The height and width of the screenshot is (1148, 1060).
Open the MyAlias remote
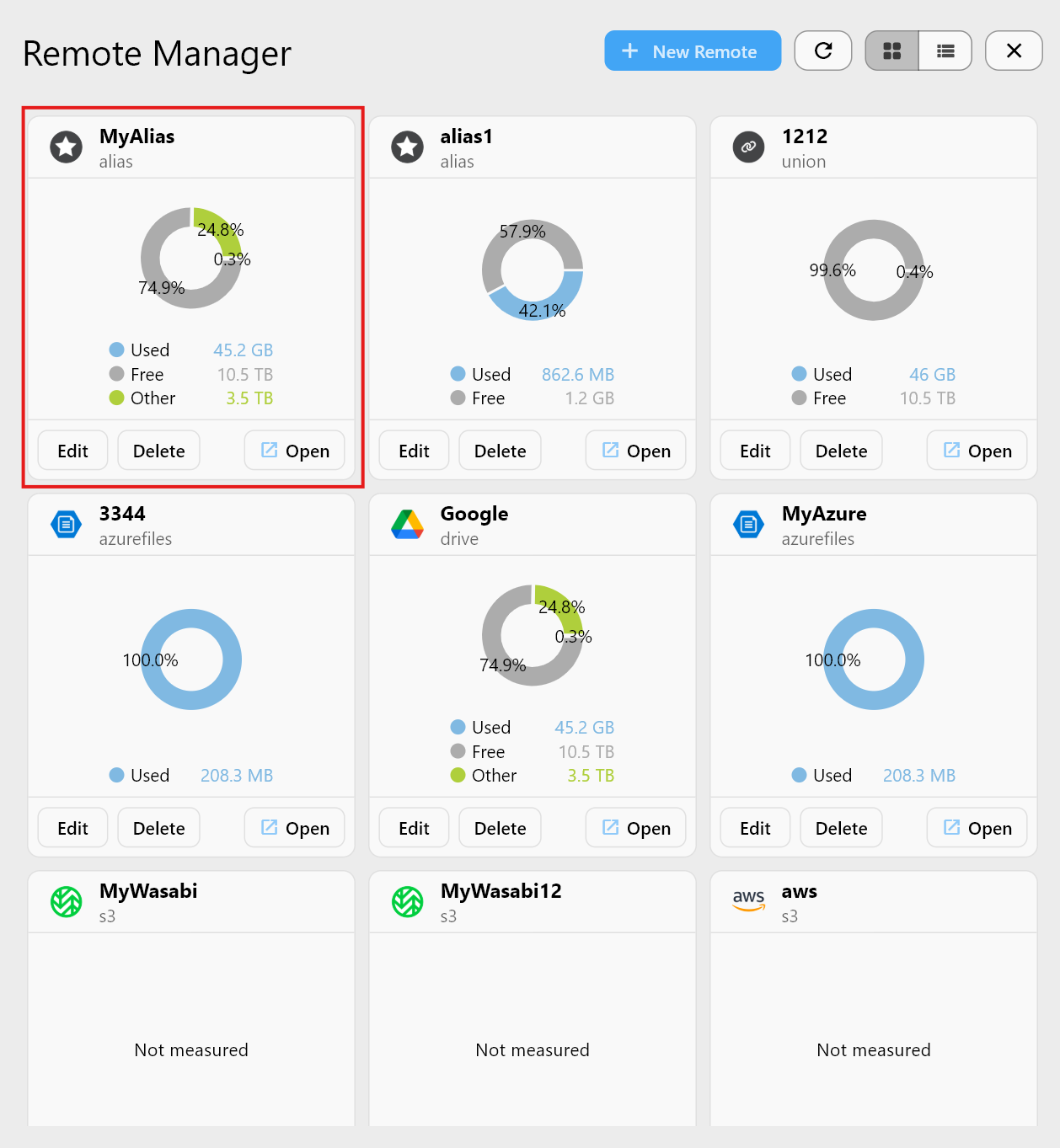(294, 451)
